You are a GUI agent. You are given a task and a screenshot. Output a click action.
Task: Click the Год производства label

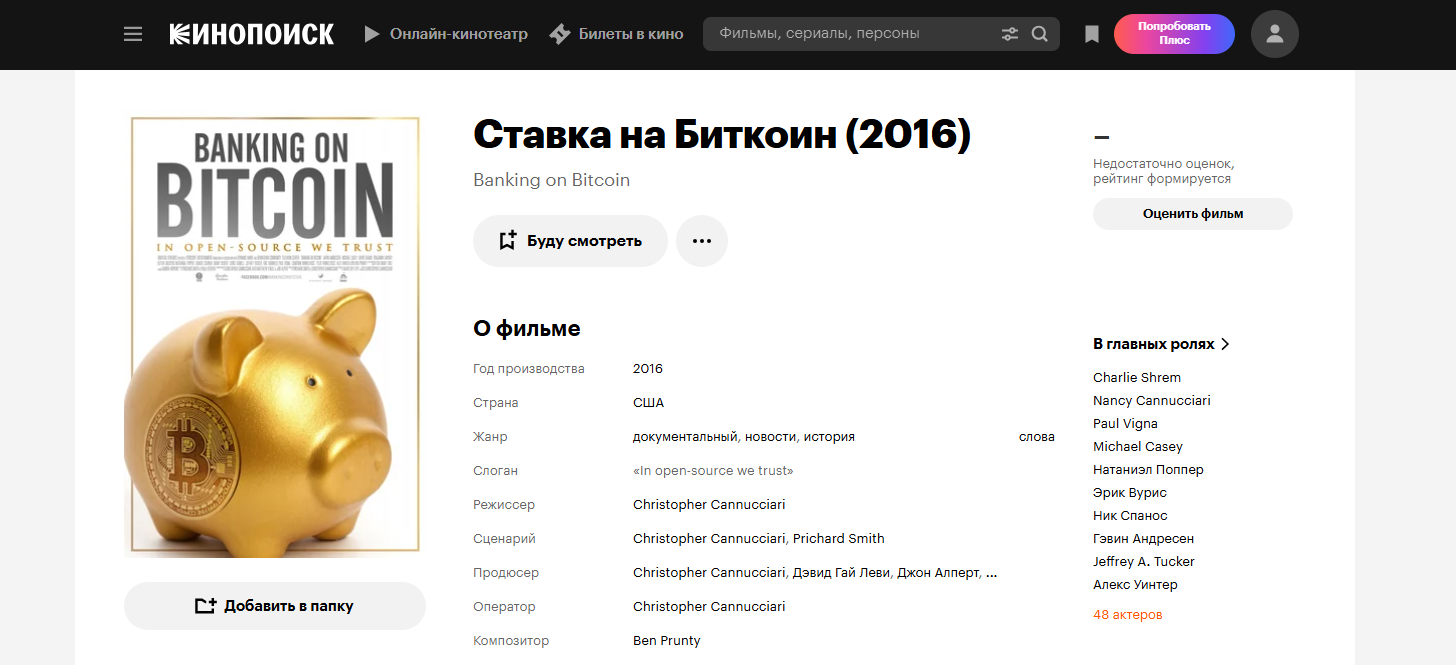coord(529,369)
